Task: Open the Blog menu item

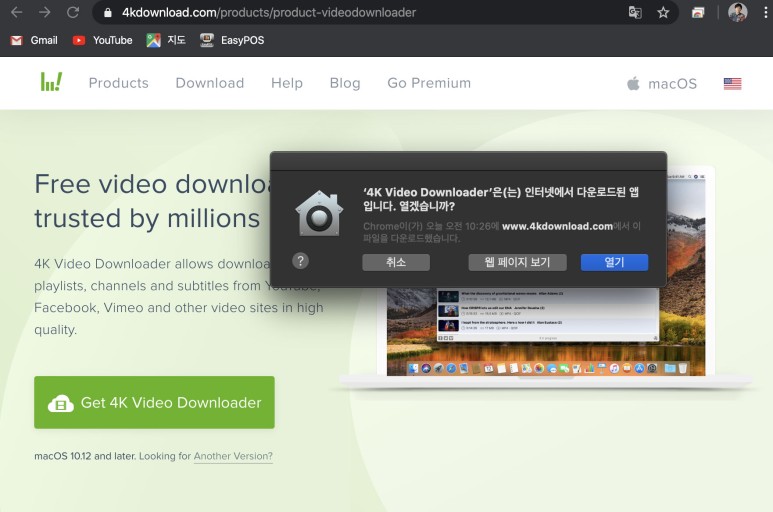Action: pyautogui.click(x=345, y=83)
